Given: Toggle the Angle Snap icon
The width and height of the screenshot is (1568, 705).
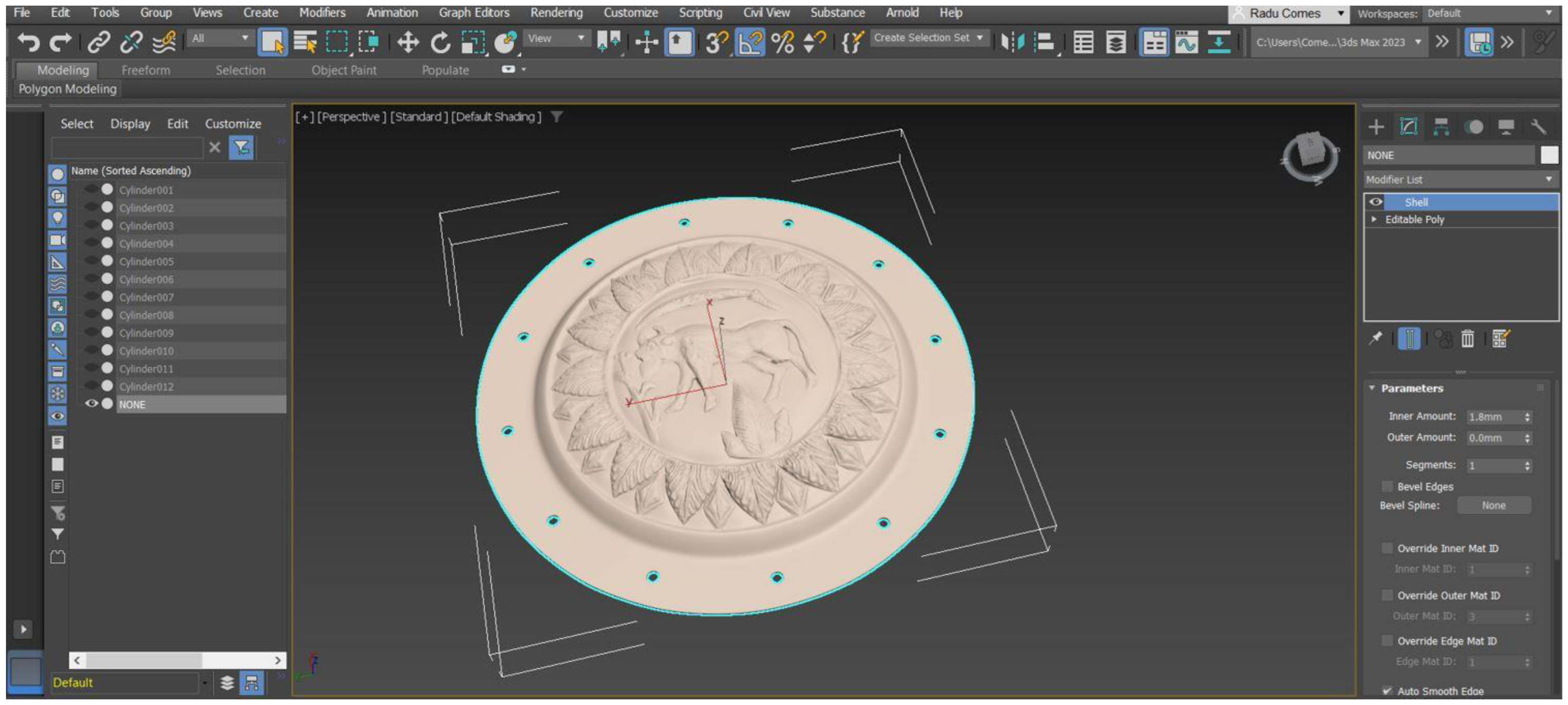Looking at the screenshot, I should [750, 43].
